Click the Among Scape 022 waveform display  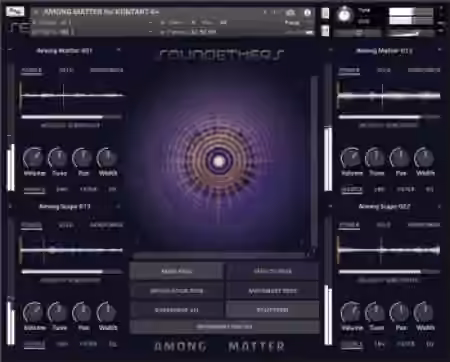point(389,250)
